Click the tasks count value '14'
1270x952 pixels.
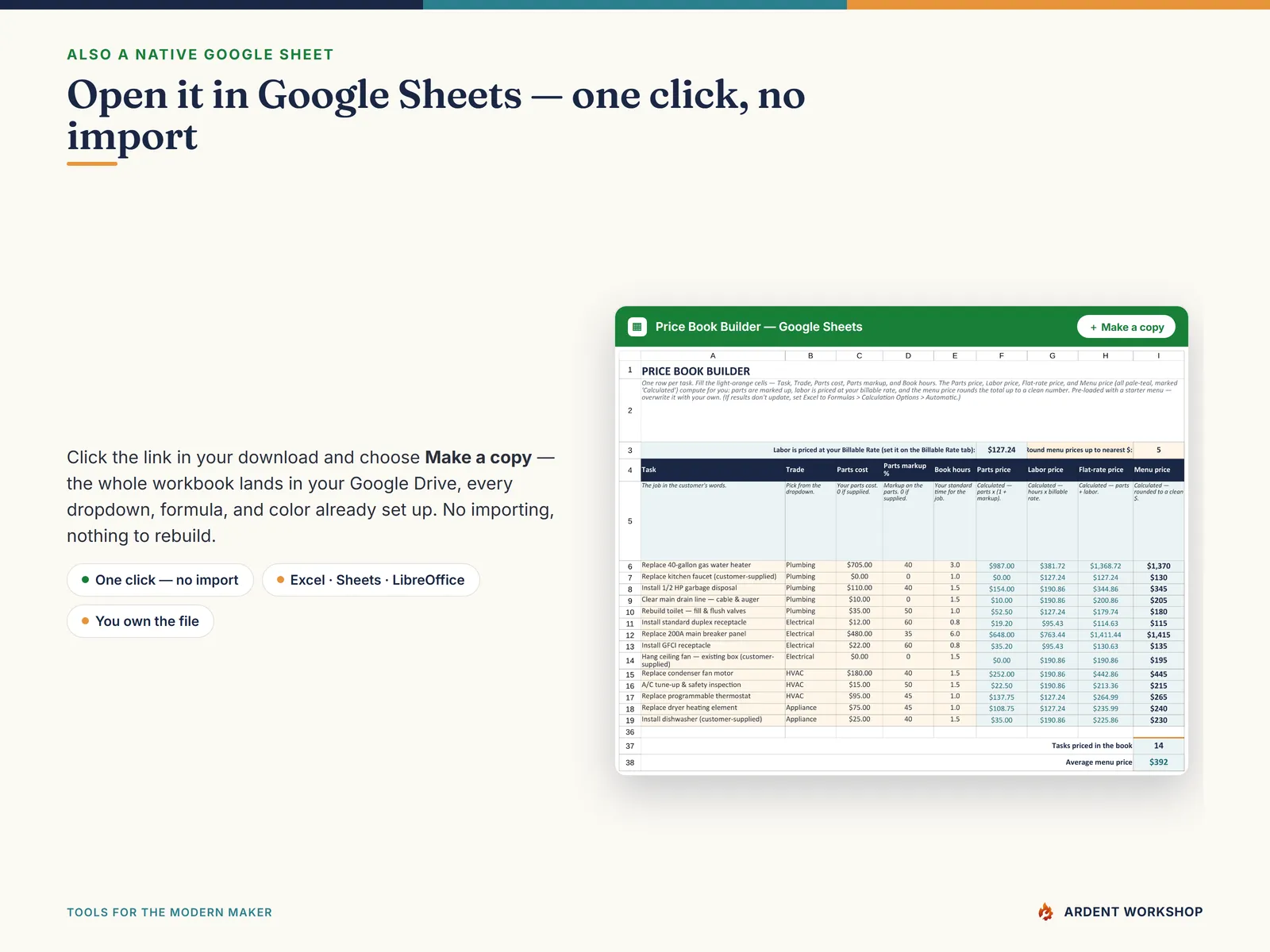pos(1159,746)
